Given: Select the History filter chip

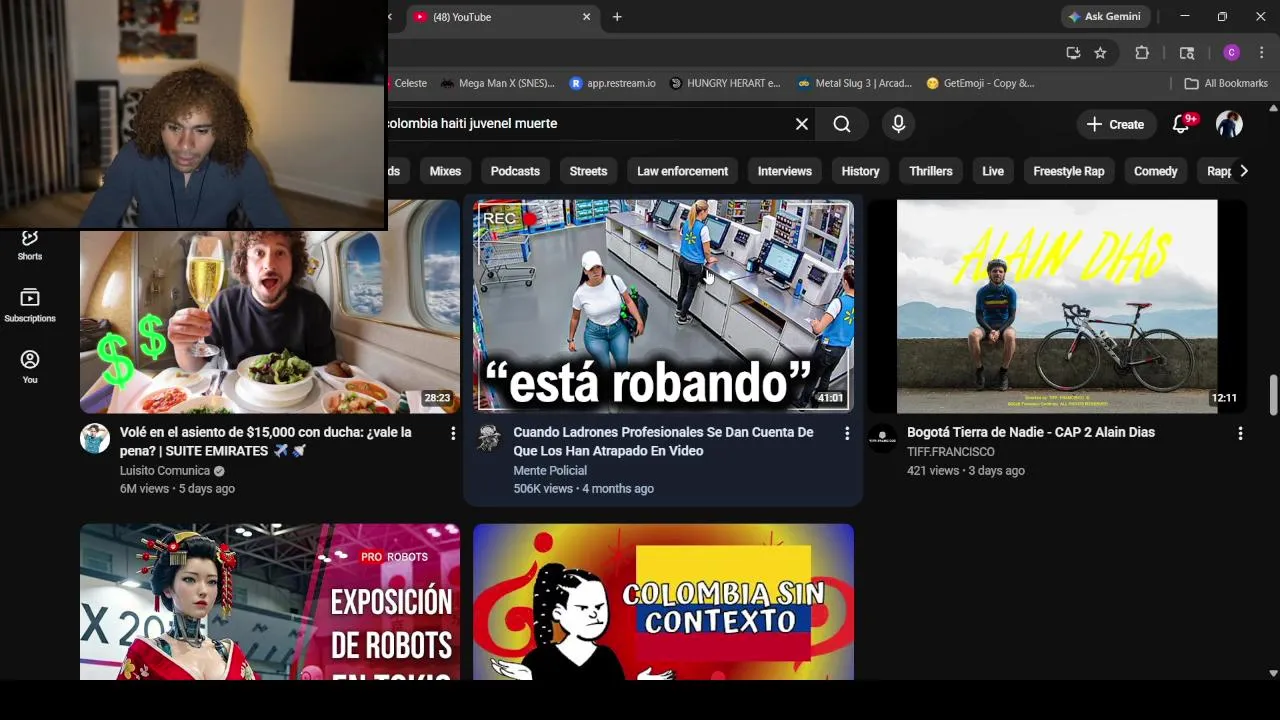Looking at the screenshot, I should (860, 171).
